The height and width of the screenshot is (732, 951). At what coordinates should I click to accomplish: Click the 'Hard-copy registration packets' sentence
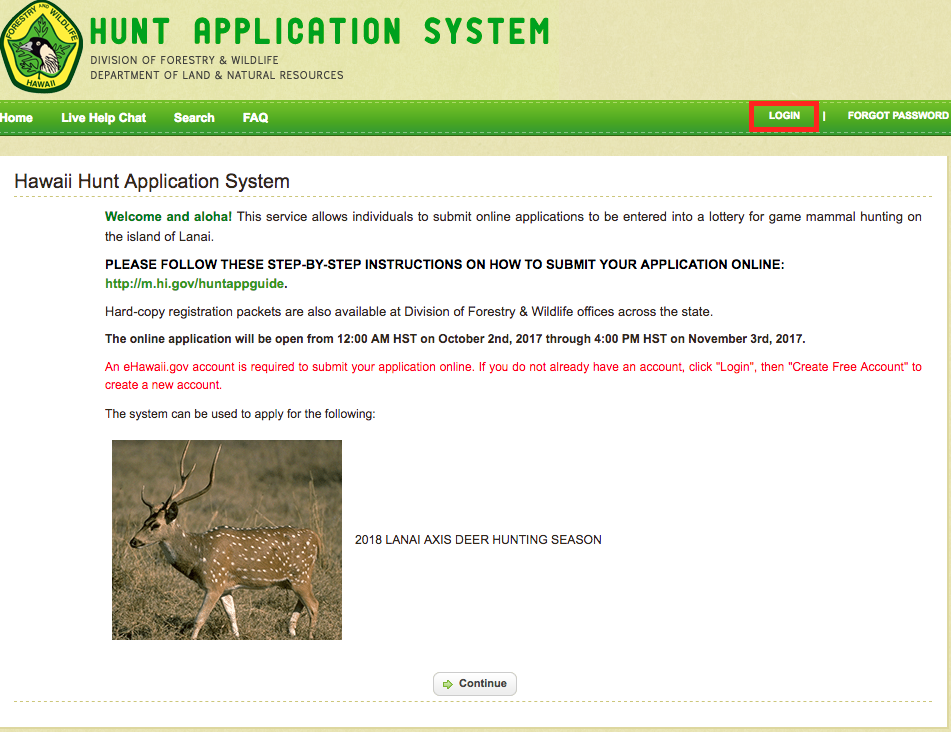point(409,312)
